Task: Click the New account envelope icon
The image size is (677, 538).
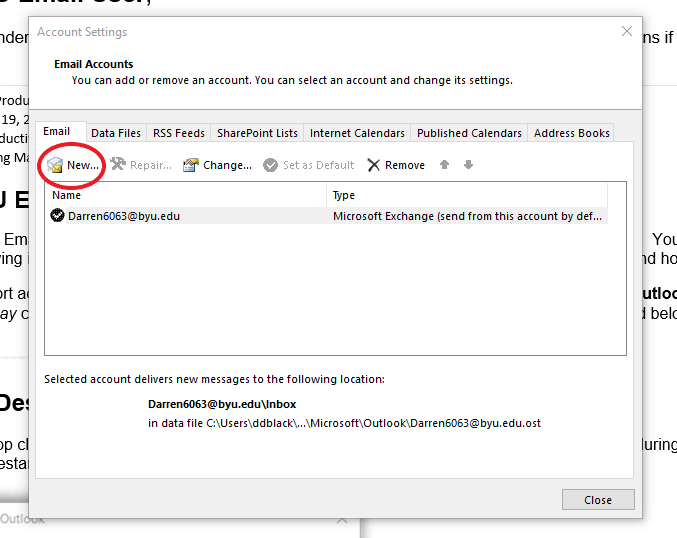Action: coord(56,165)
